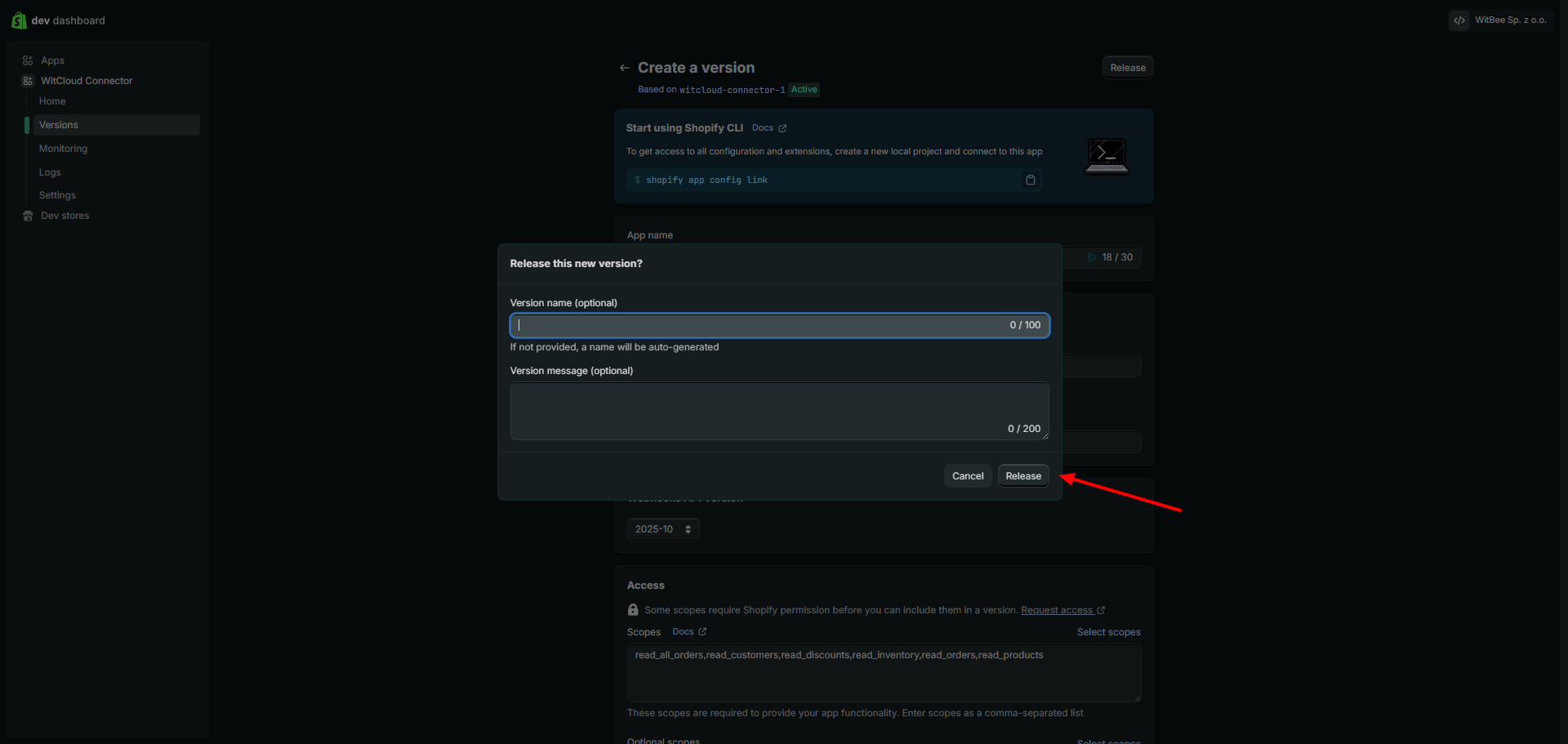The width and height of the screenshot is (1568, 744).
Task: Click the witcloud-connector-1 version name
Action: (732, 90)
